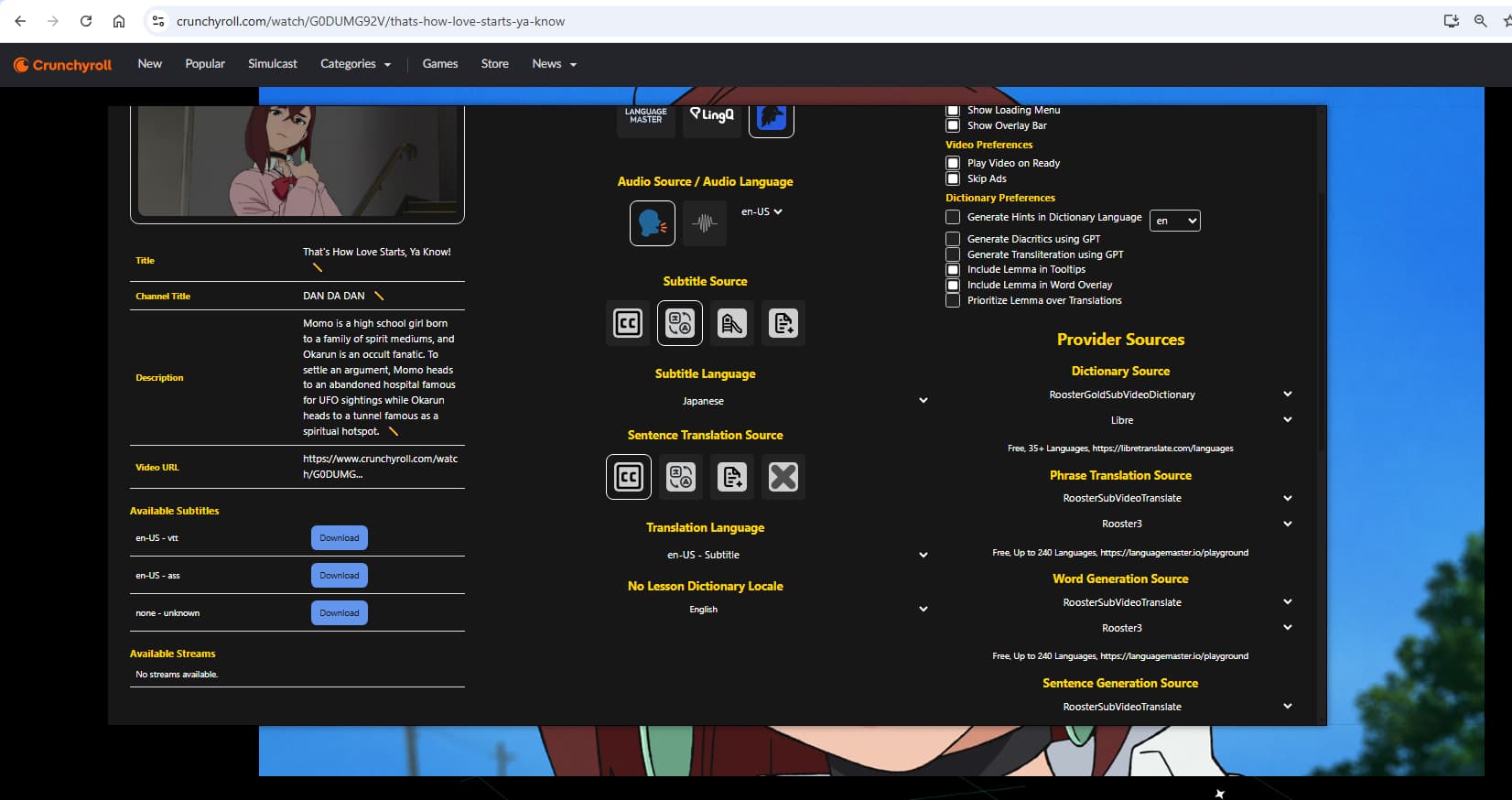This screenshot has height=800, width=1512.
Task: Reload the page in the browser
Action: pos(86,21)
